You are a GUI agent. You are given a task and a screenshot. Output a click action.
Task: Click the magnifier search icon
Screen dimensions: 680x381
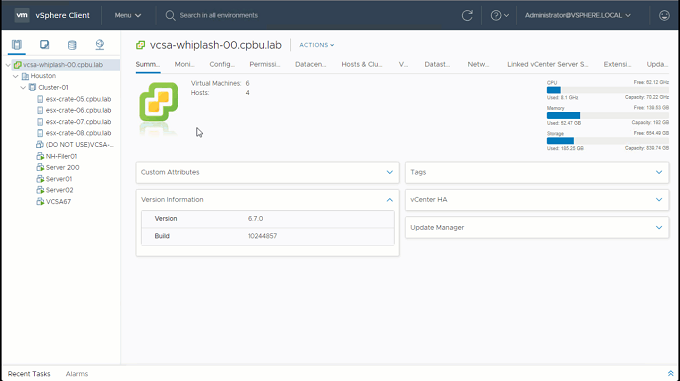[170, 16]
